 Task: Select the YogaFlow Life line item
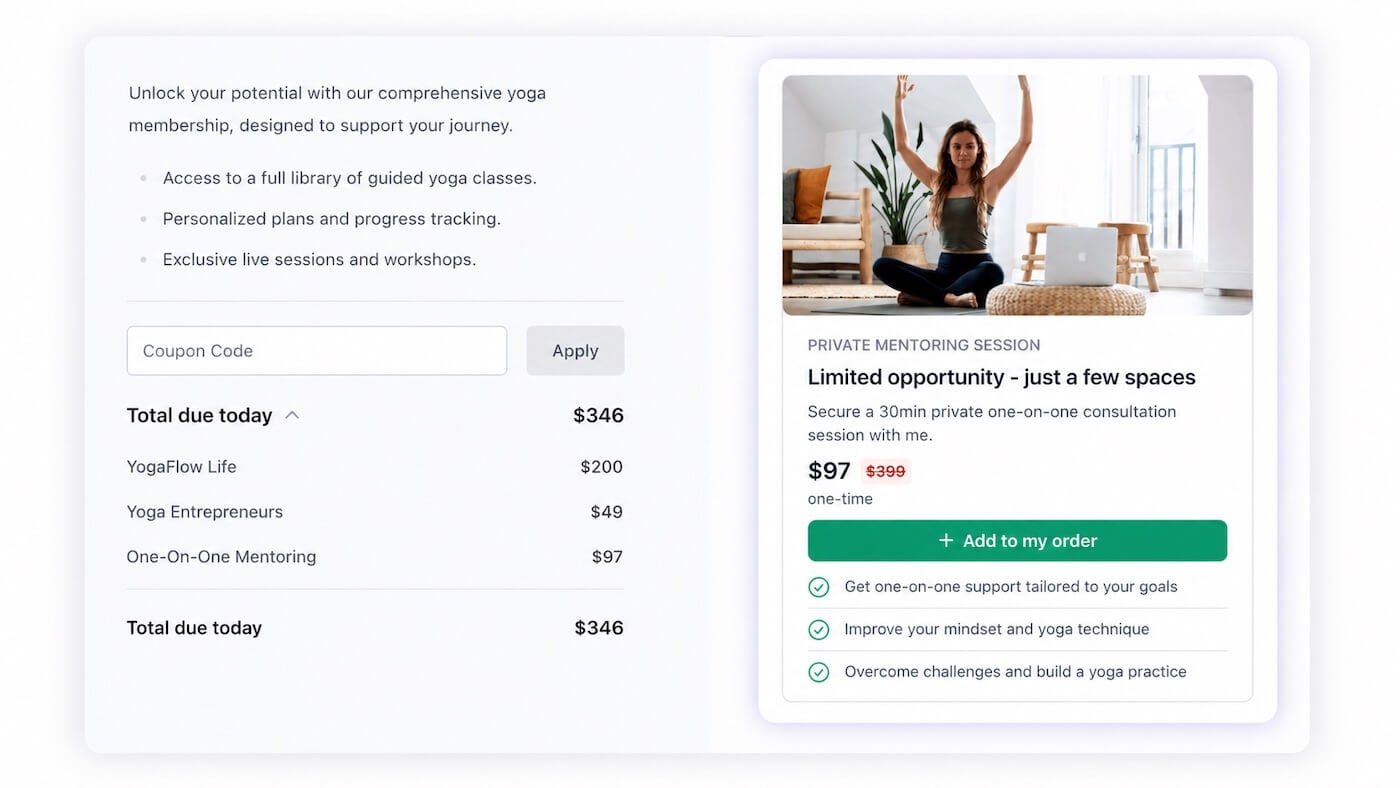click(x=182, y=467)
